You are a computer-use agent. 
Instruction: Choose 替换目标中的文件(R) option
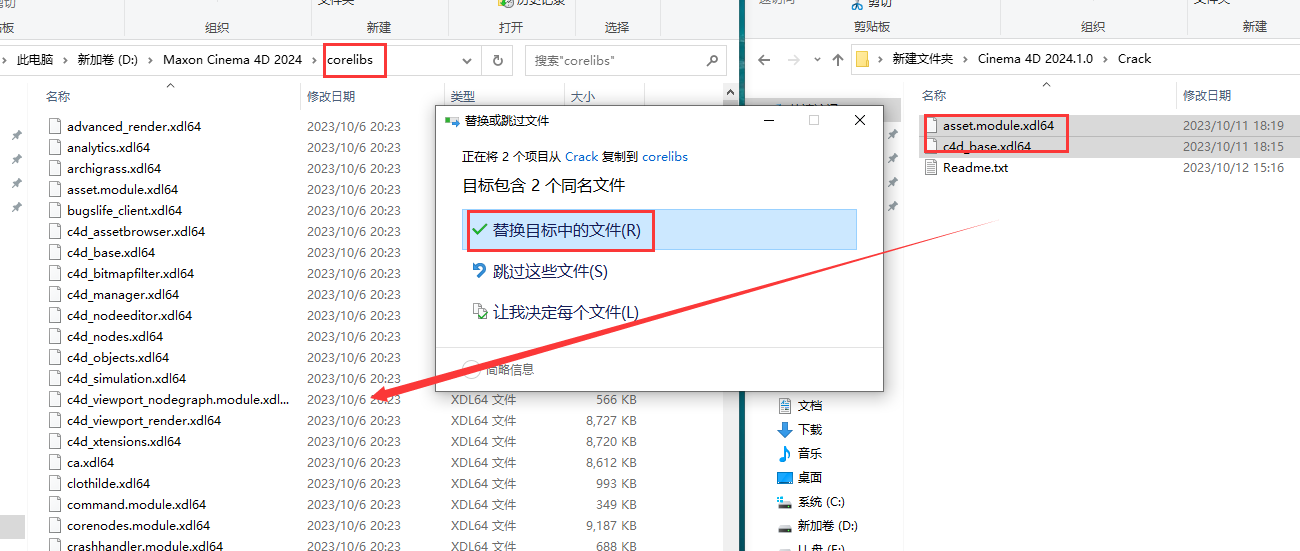(566, 231)
